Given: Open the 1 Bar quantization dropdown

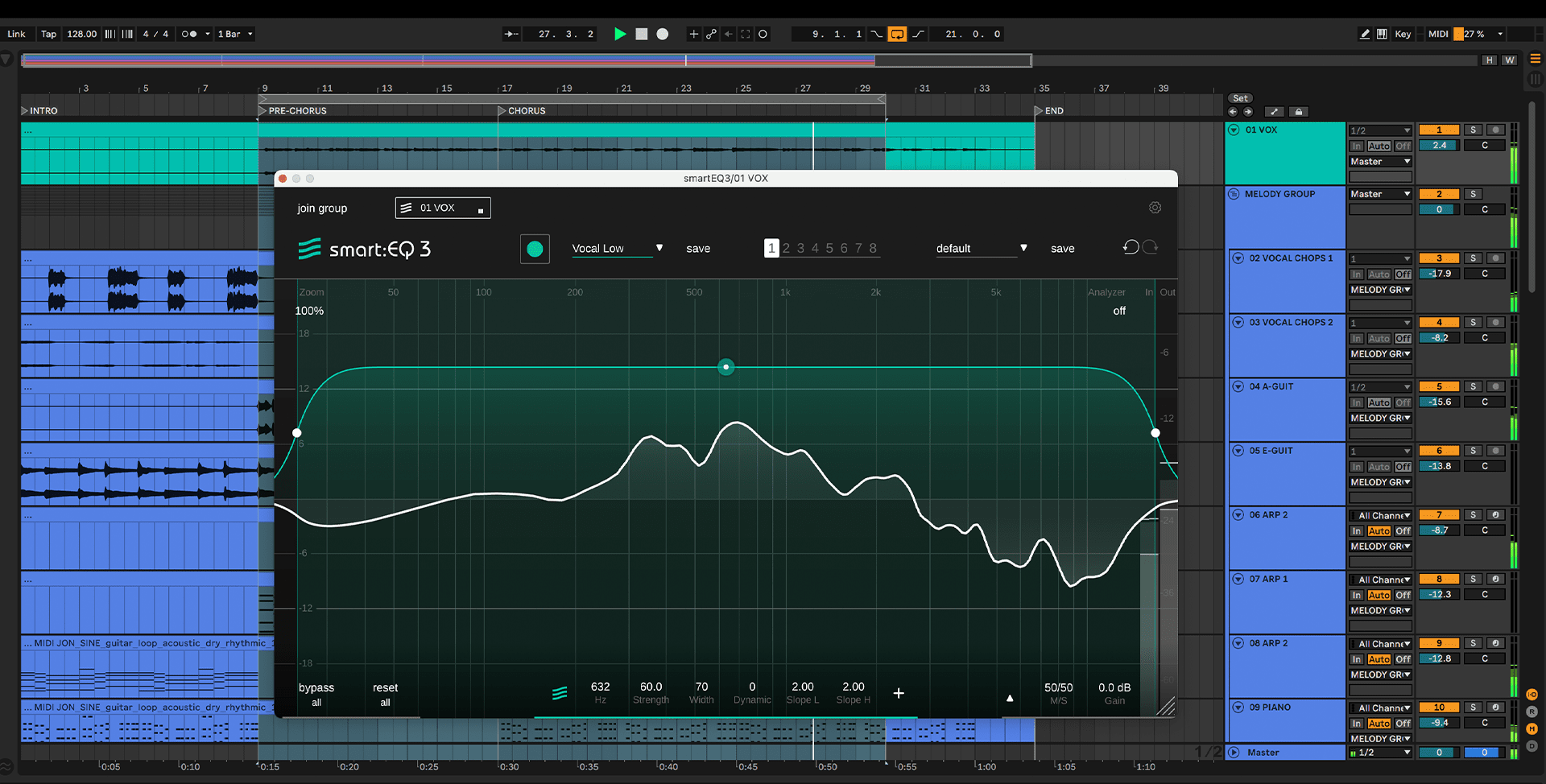Looking at the screenshot, I should (235, 34).
